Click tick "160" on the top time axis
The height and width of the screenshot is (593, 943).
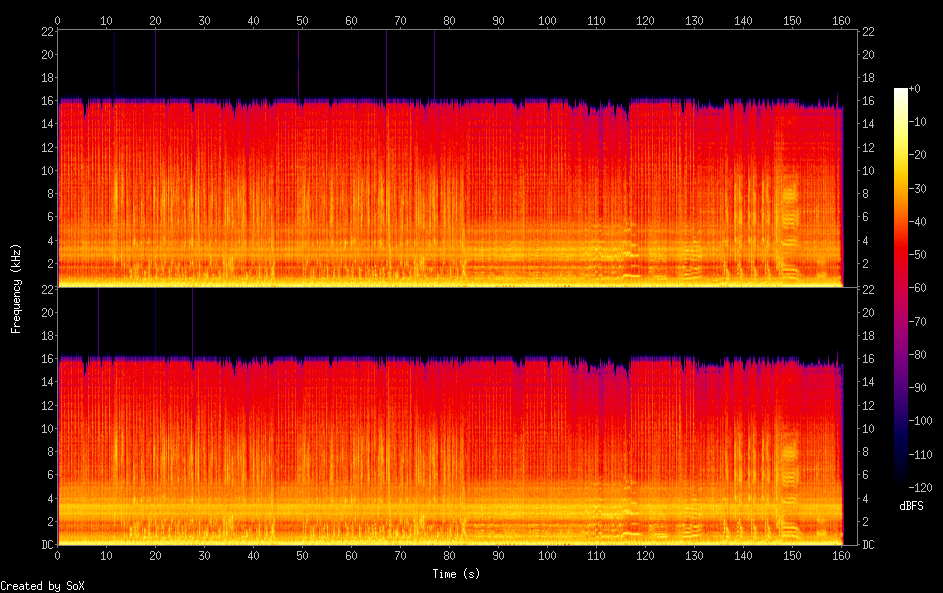[x=841, y=20]
